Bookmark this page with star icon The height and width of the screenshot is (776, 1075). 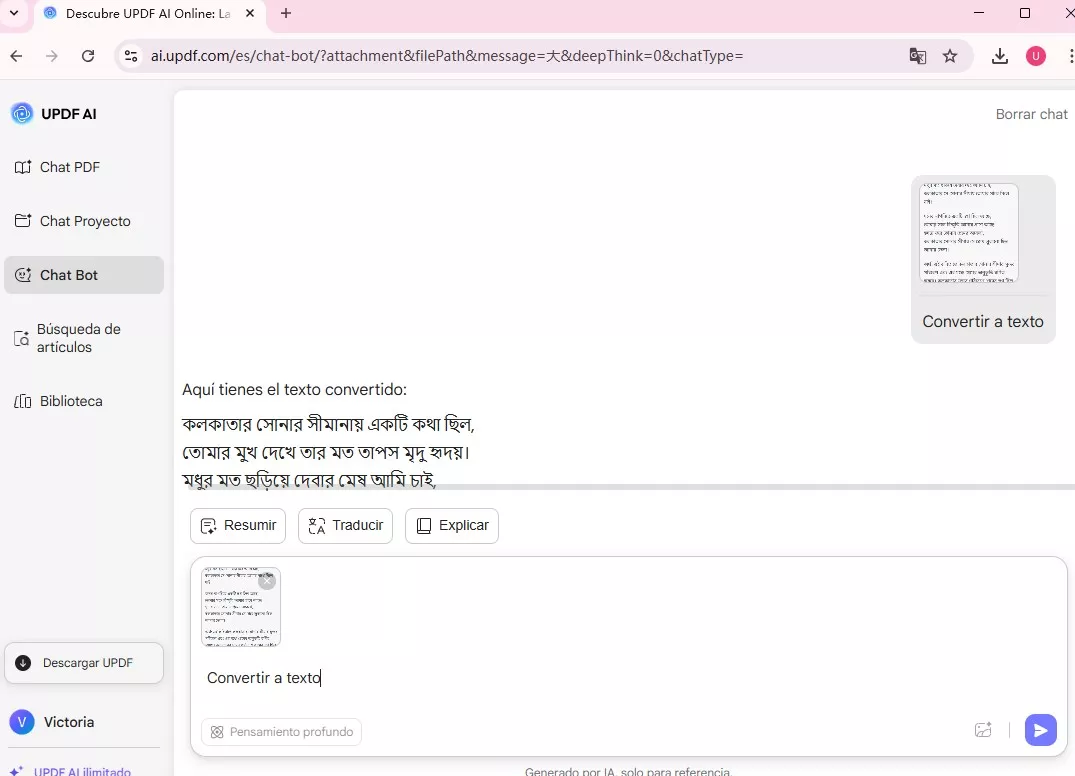(950, 56)
